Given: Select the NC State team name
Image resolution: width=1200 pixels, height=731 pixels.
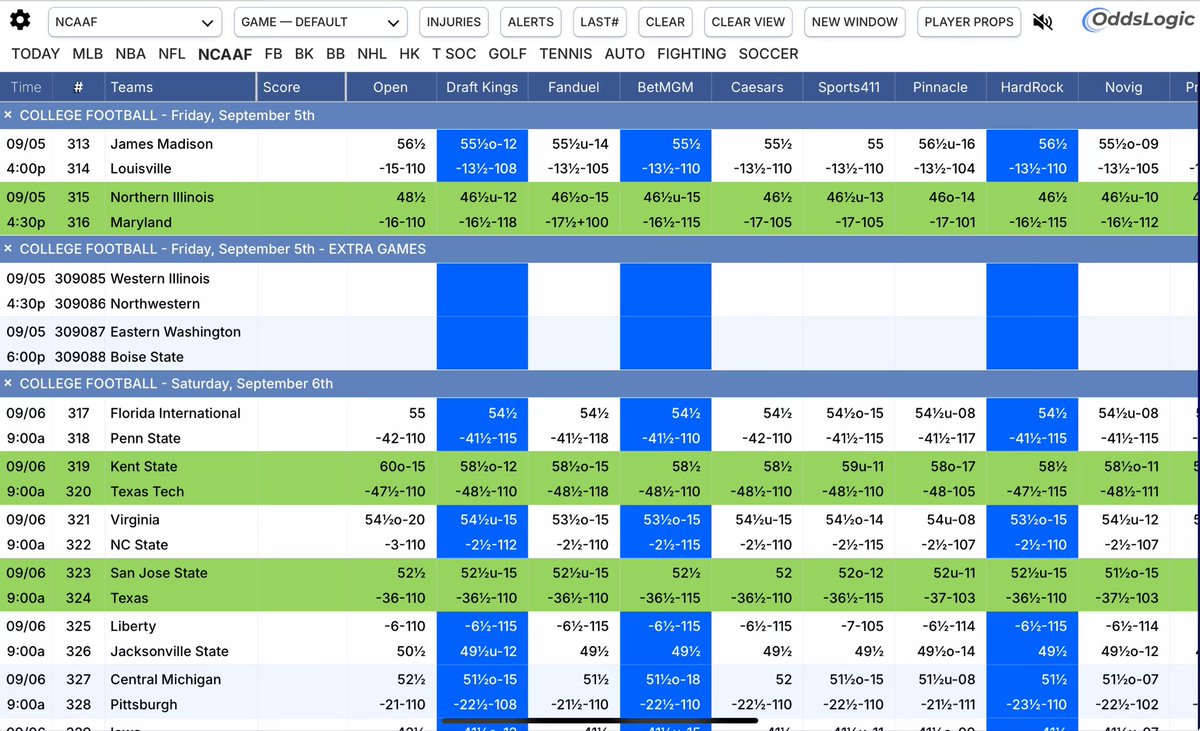Looking at the screenshot, I should point(139,545).
